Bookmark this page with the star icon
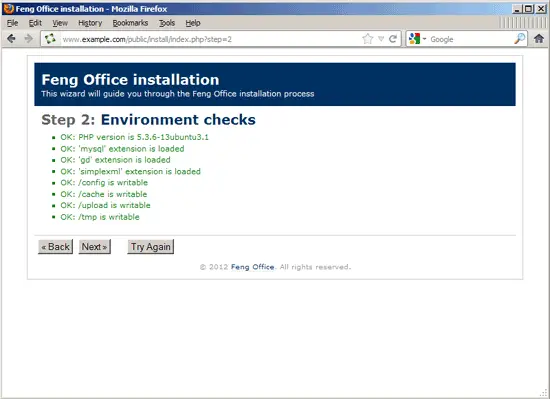 [x=368, y=39]
